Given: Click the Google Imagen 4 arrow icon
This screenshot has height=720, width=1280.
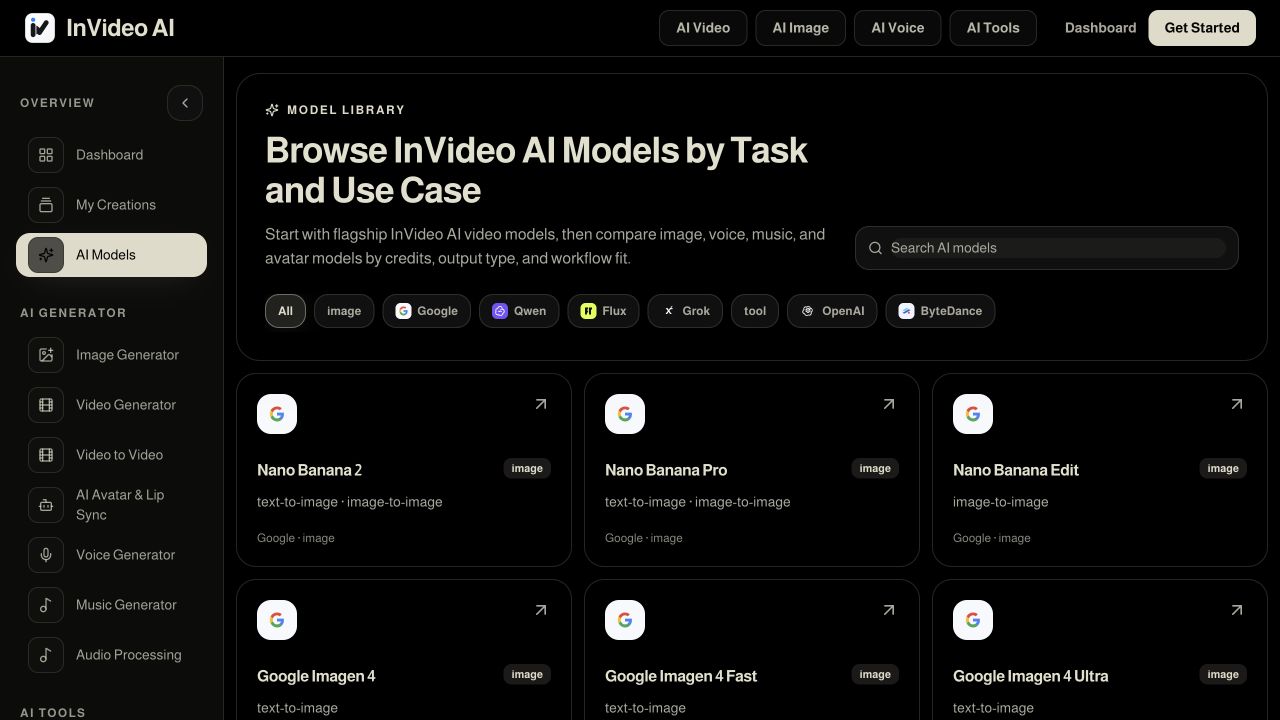Looking at the screenshot, I should click(541, 610).
